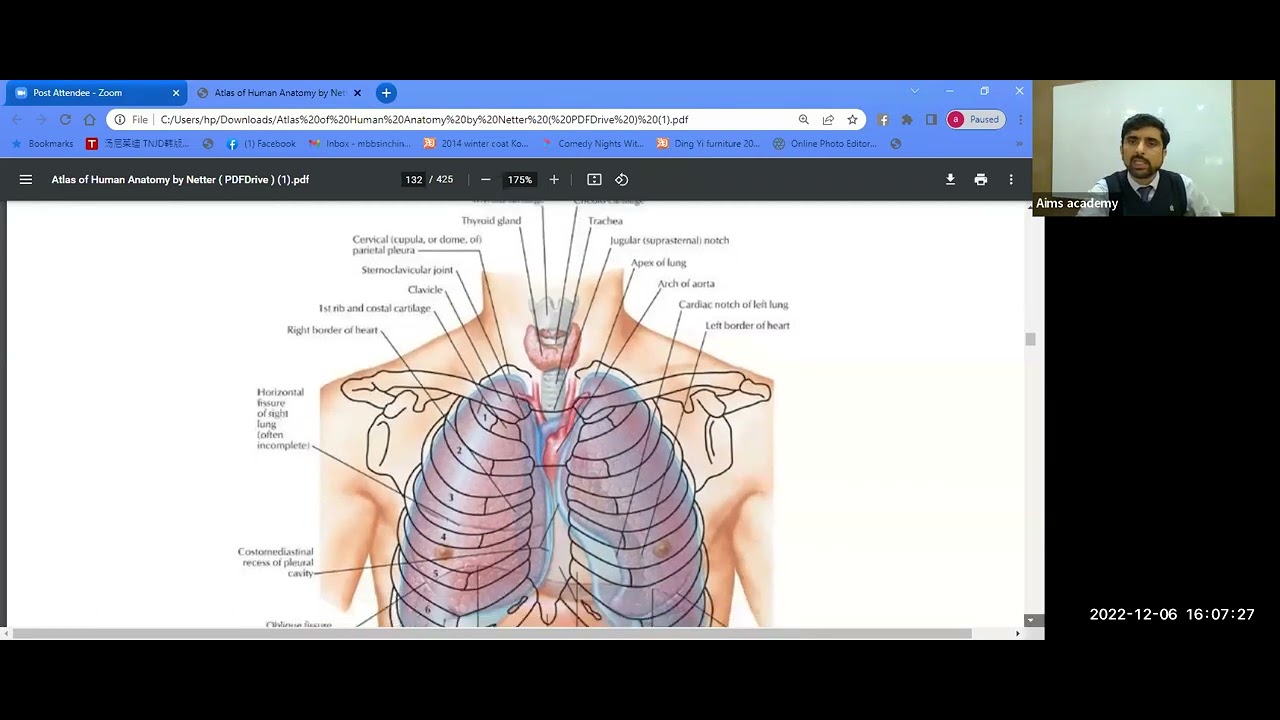Go to the browser home page

[90, 120]
